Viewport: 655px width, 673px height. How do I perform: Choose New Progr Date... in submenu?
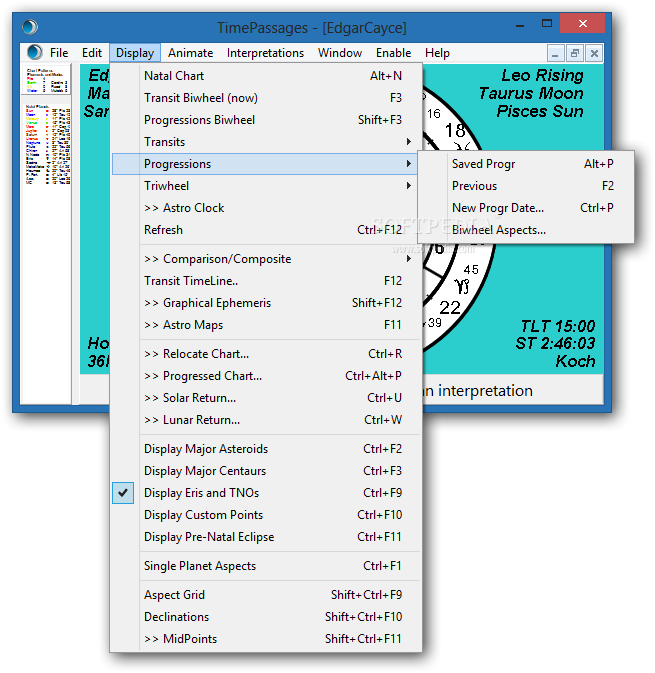(x=526, y=208)
